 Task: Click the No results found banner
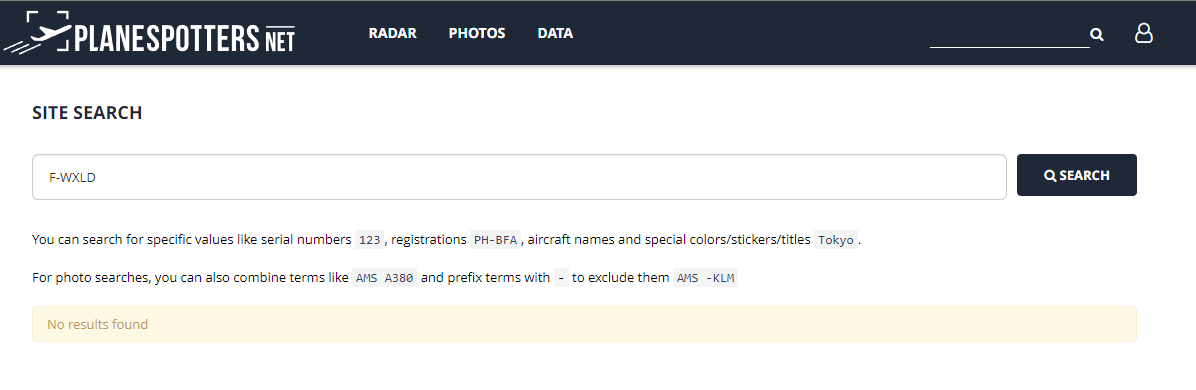coord(584,324)
